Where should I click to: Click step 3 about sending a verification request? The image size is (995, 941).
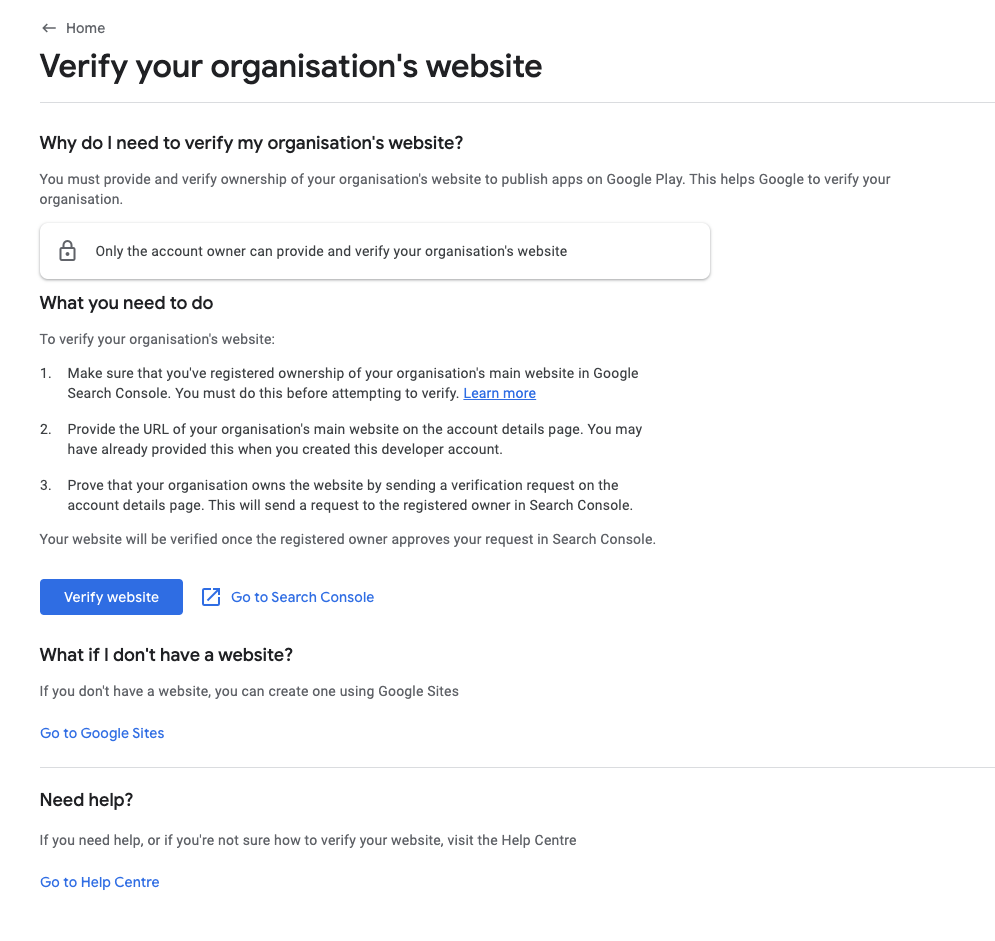point(349,495)
